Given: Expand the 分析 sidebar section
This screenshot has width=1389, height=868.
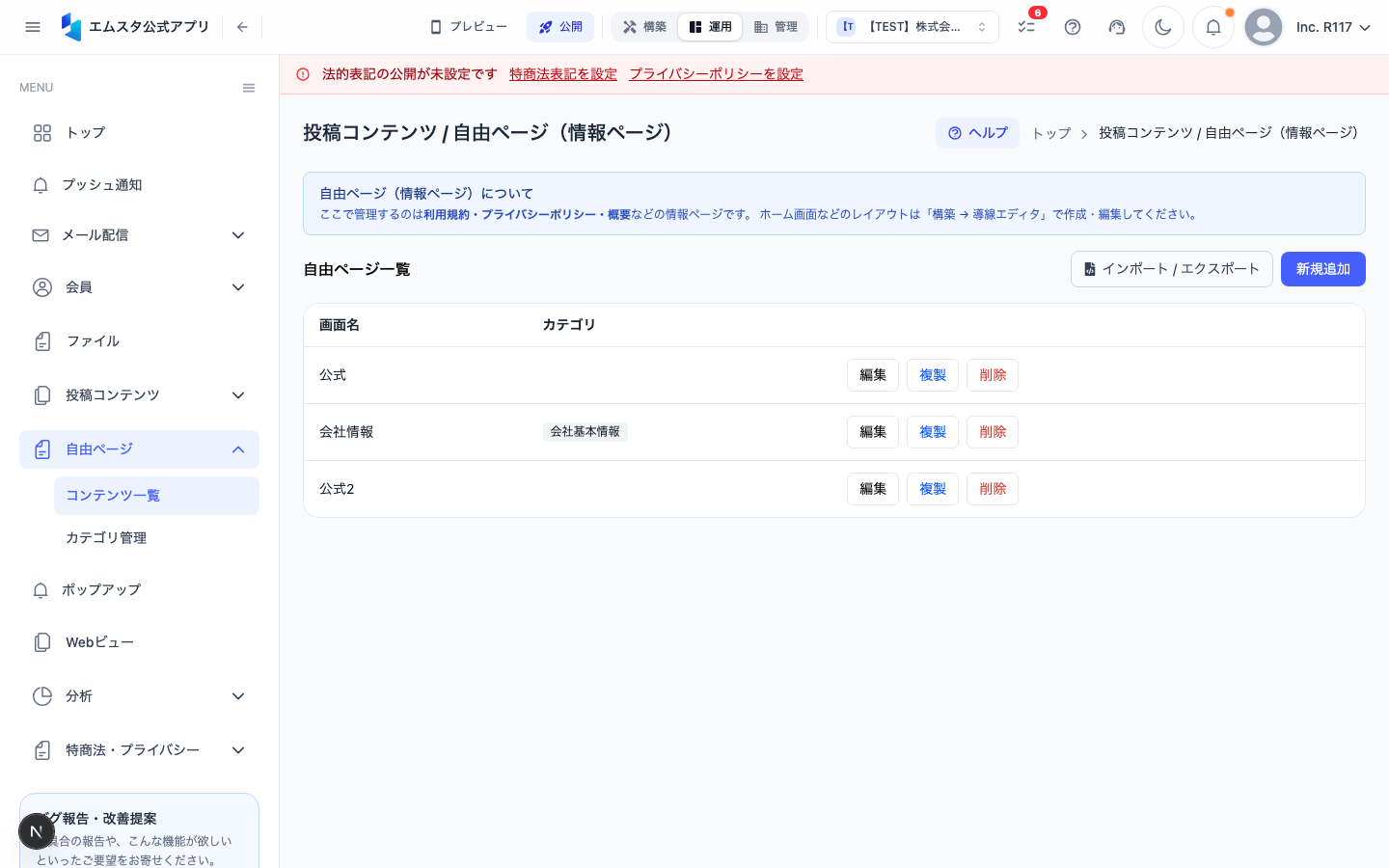Looking at the screenshot, I should pos(139,696).
